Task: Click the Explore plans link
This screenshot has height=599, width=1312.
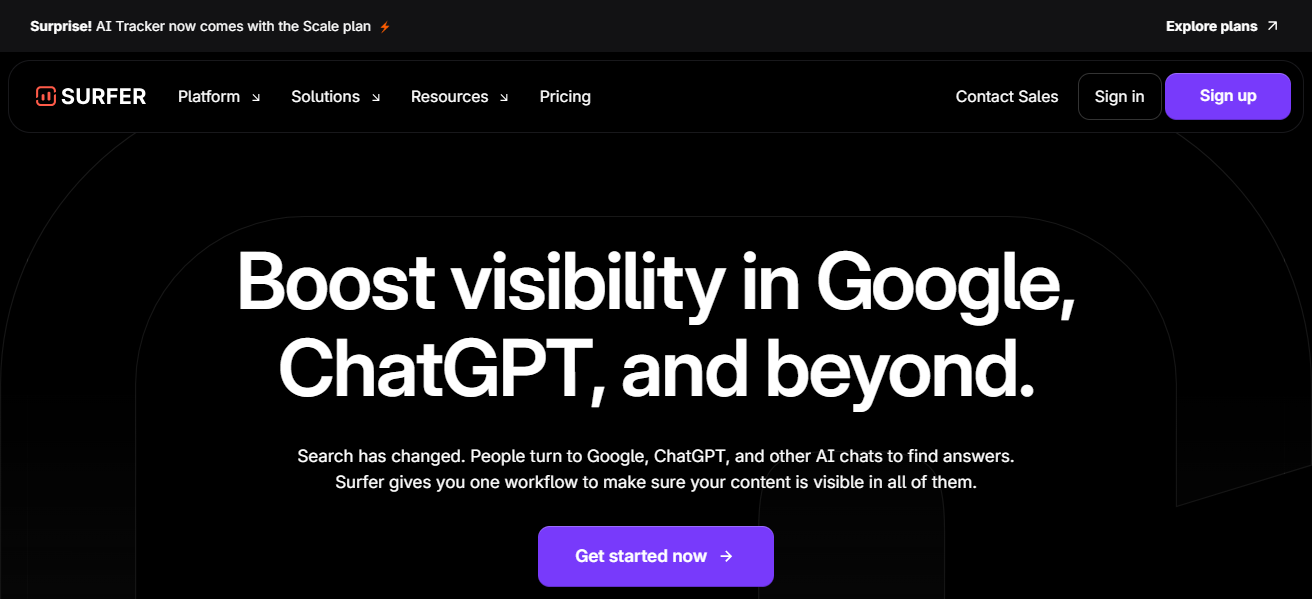Action: (1222, 26)
